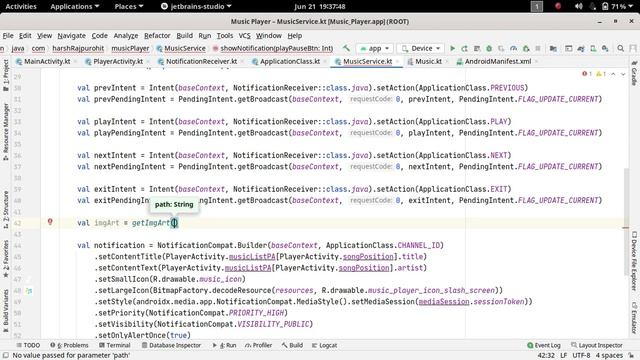This screenshot has height=360, width=640.
Task: Open the Gradle side panel
Action: [634, 73]
